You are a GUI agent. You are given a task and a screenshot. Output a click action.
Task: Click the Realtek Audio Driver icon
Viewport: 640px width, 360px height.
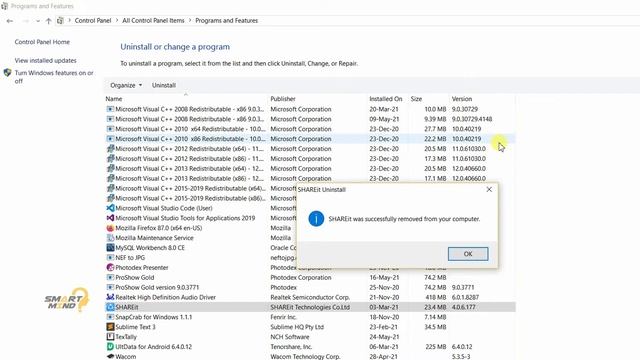coord(110,297)
